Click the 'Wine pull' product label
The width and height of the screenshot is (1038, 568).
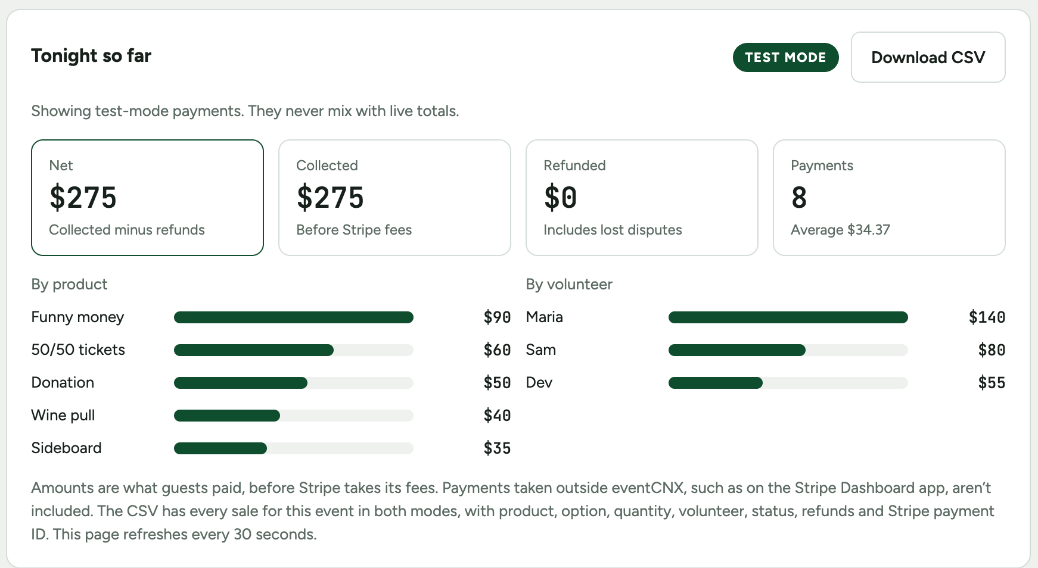63,415
